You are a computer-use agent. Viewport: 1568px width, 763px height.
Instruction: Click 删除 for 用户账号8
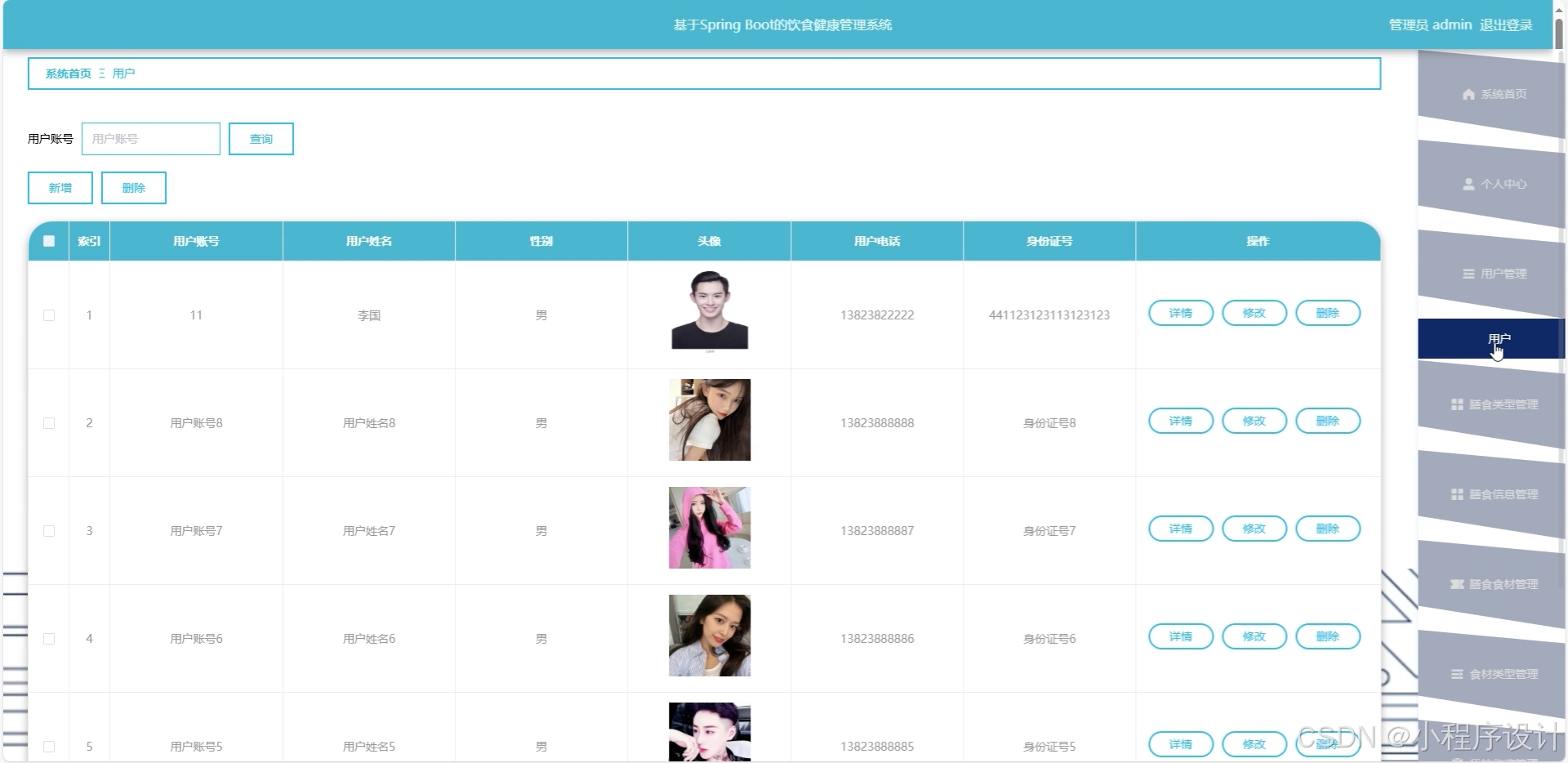[1328, 421]
